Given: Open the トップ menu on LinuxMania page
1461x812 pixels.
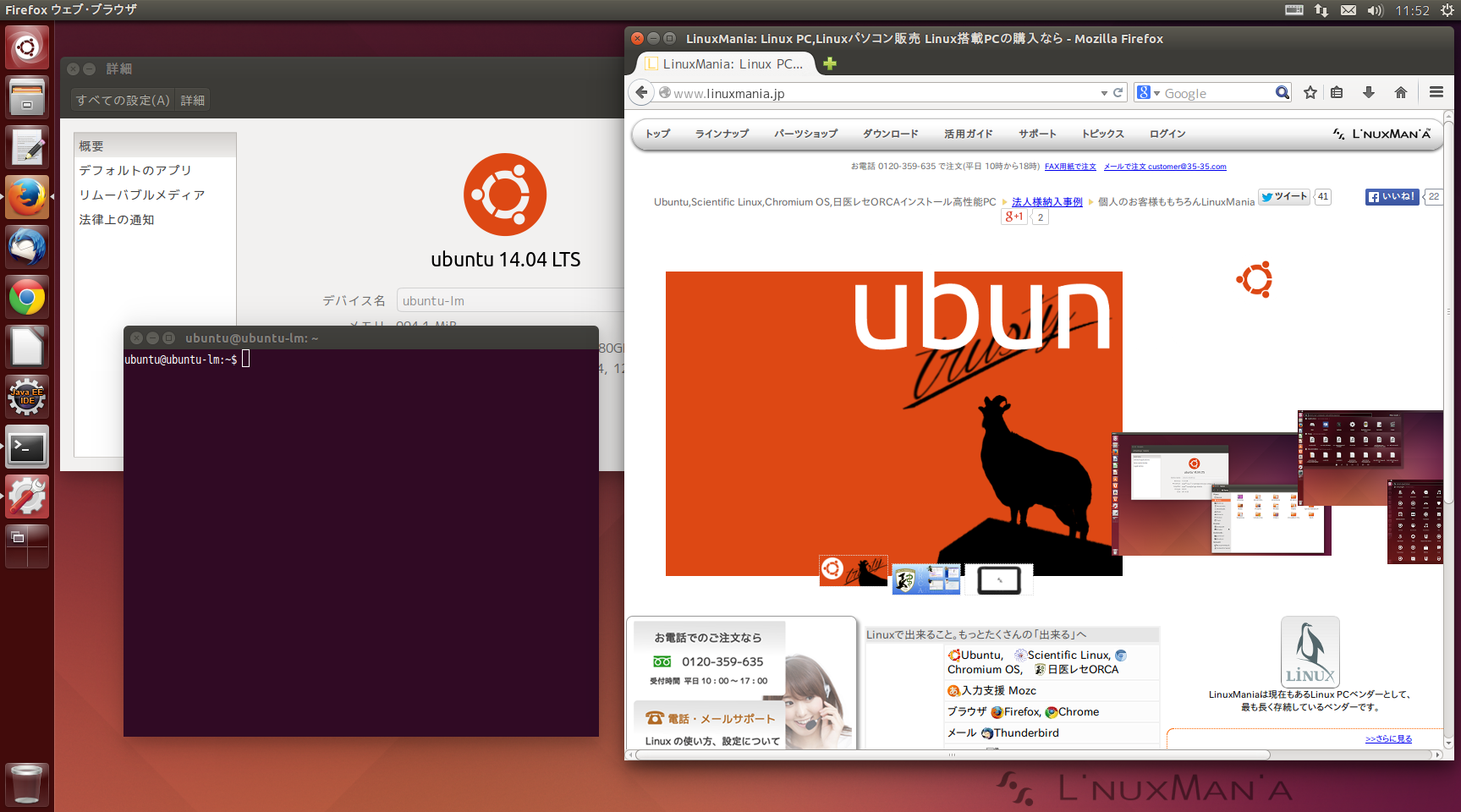Looking at the screenshot, I should 657,134.
